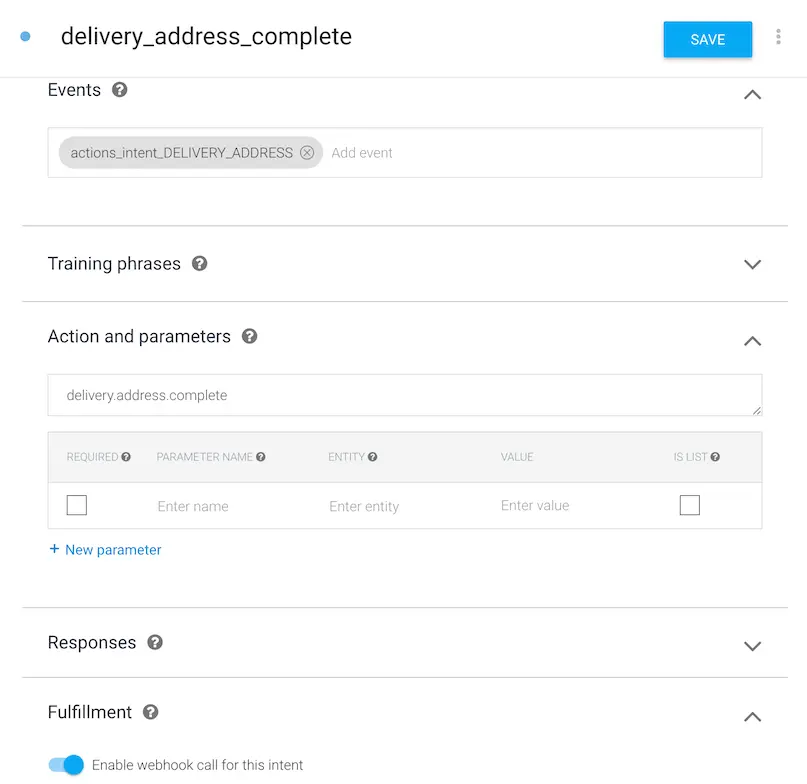807x784 pixels.
Task: Remove the actions_intent_DELIVERY_ADDRESS event chip
Action: pyautogui.click(x=307, y=152)
